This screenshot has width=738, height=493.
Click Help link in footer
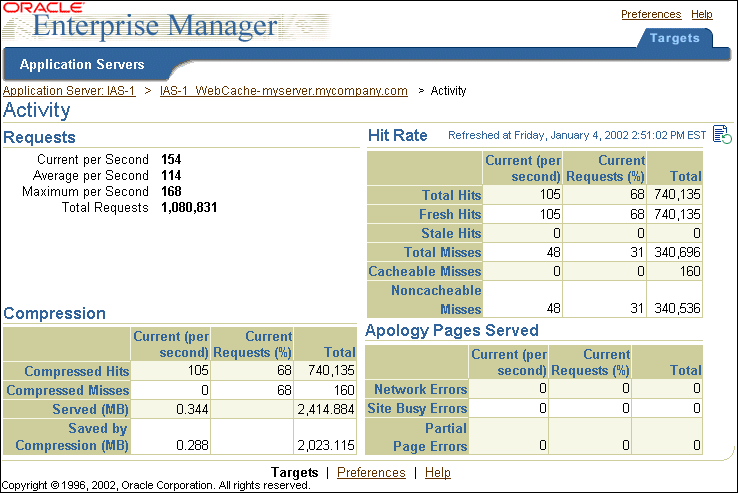pyautogui.click(x=438, y=472)
